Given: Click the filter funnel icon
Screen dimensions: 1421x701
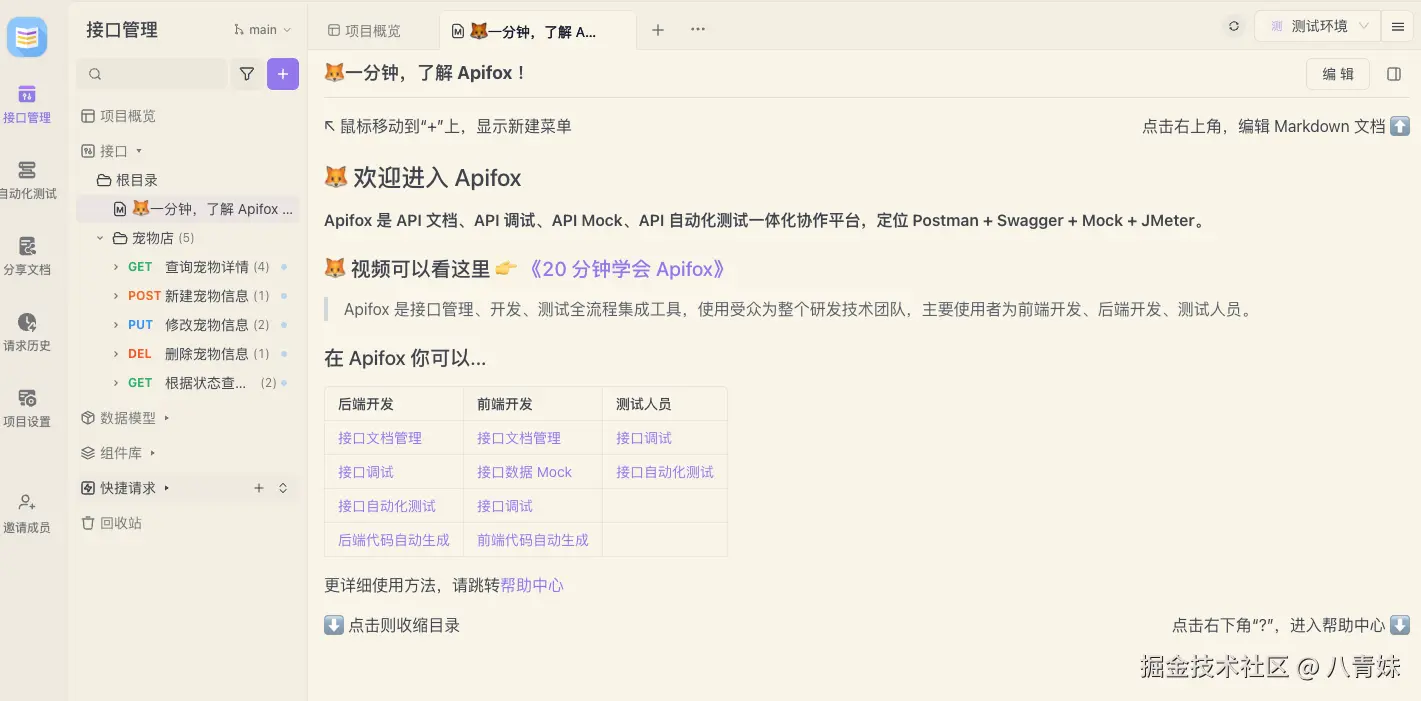Looking at the screenshot, I should [x=247, y=74].
